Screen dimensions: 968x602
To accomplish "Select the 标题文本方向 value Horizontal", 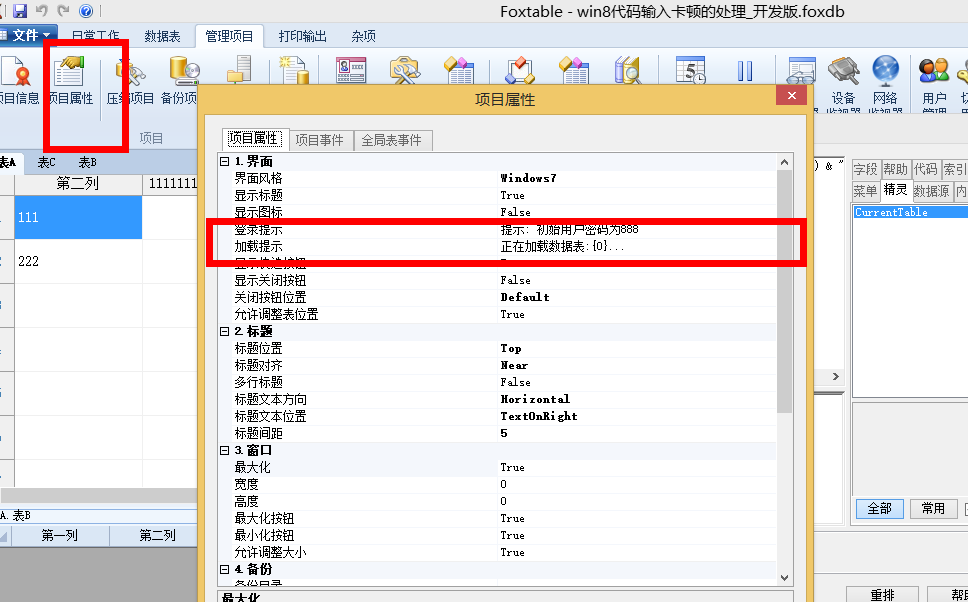I will click(x=535, y=399).
